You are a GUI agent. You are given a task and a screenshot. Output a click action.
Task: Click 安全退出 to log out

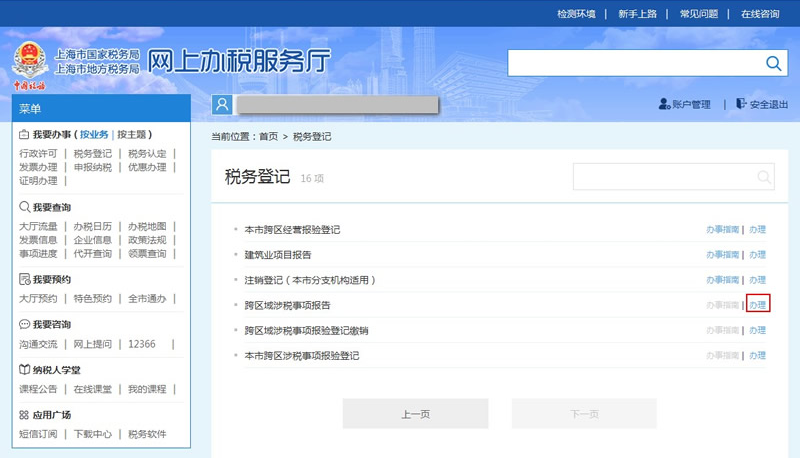click(768, 104)
